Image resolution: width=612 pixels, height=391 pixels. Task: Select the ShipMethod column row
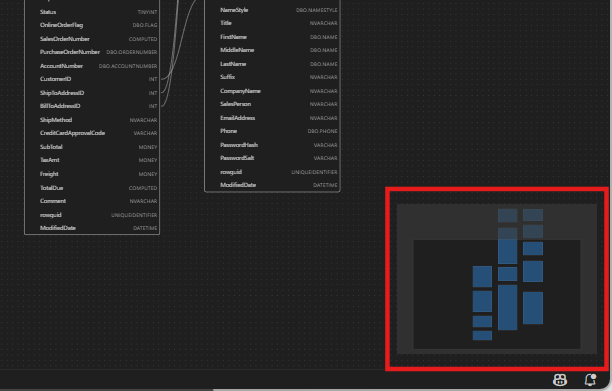point(92,120)
